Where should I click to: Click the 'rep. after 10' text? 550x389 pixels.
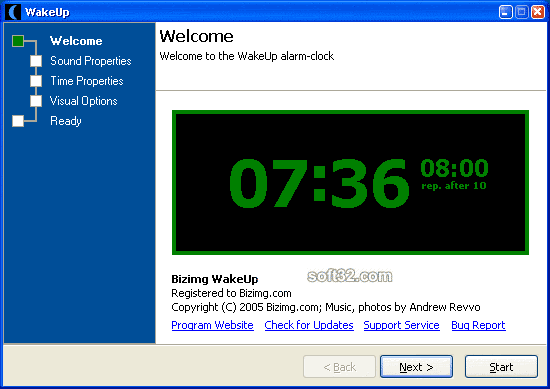coord(454,186)
